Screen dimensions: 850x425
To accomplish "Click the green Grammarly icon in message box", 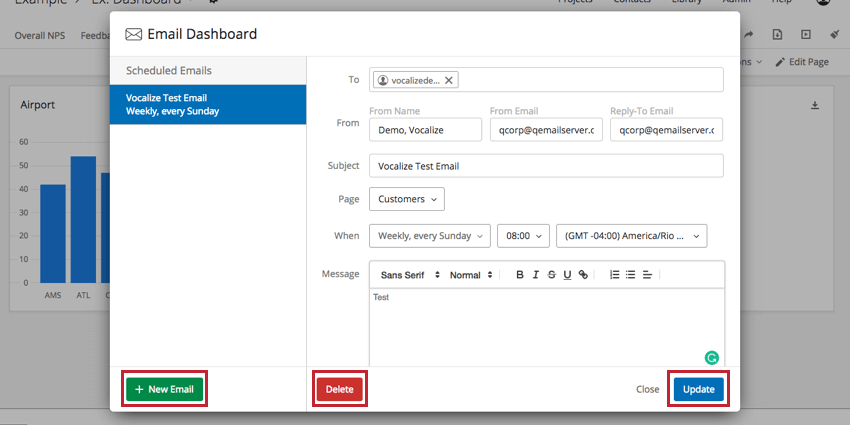I will pyautogui.click(x=711, y=357).
